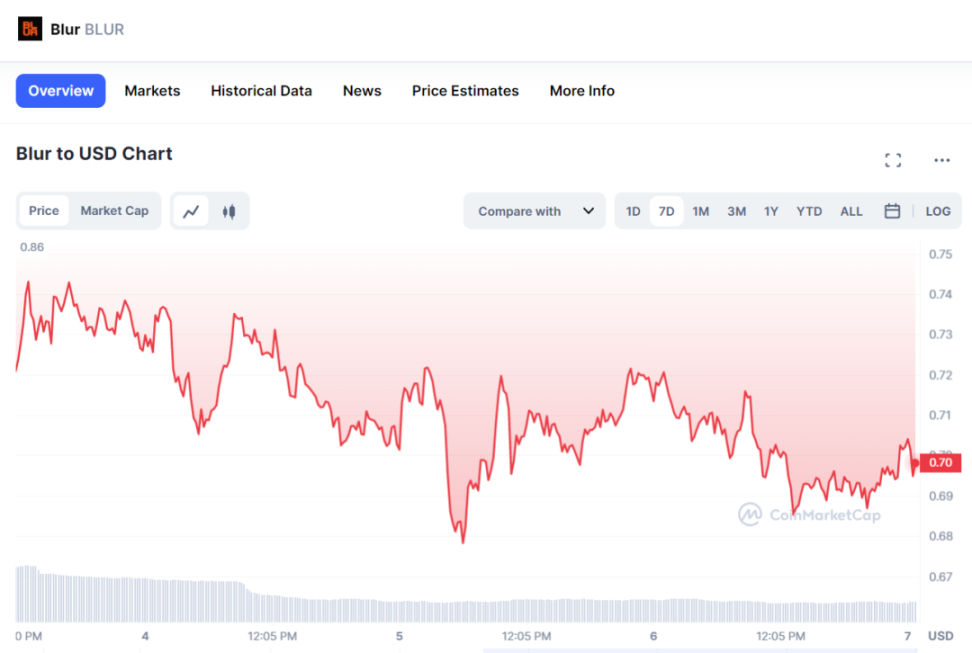Expand the Compare with dropdown
This screenshot has height=653, width=972.
[x=535, y=211]
